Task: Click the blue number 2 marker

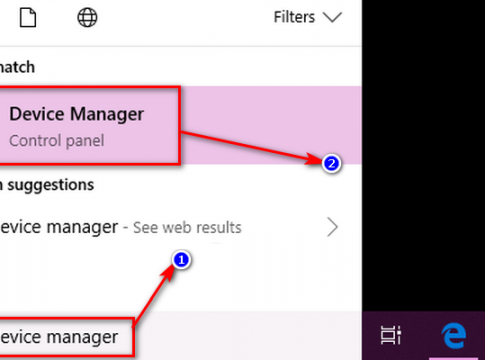Action: (x=331, y=164)
